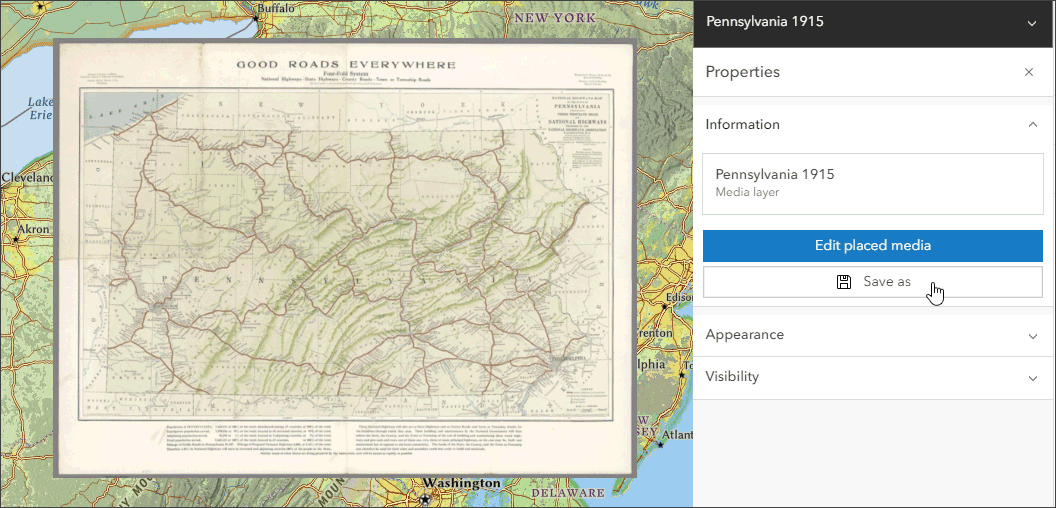Click the Washington capital star marker
The height and width of the screenshot is (508, 1056).
pyautogui.click(x=425, y=500)
